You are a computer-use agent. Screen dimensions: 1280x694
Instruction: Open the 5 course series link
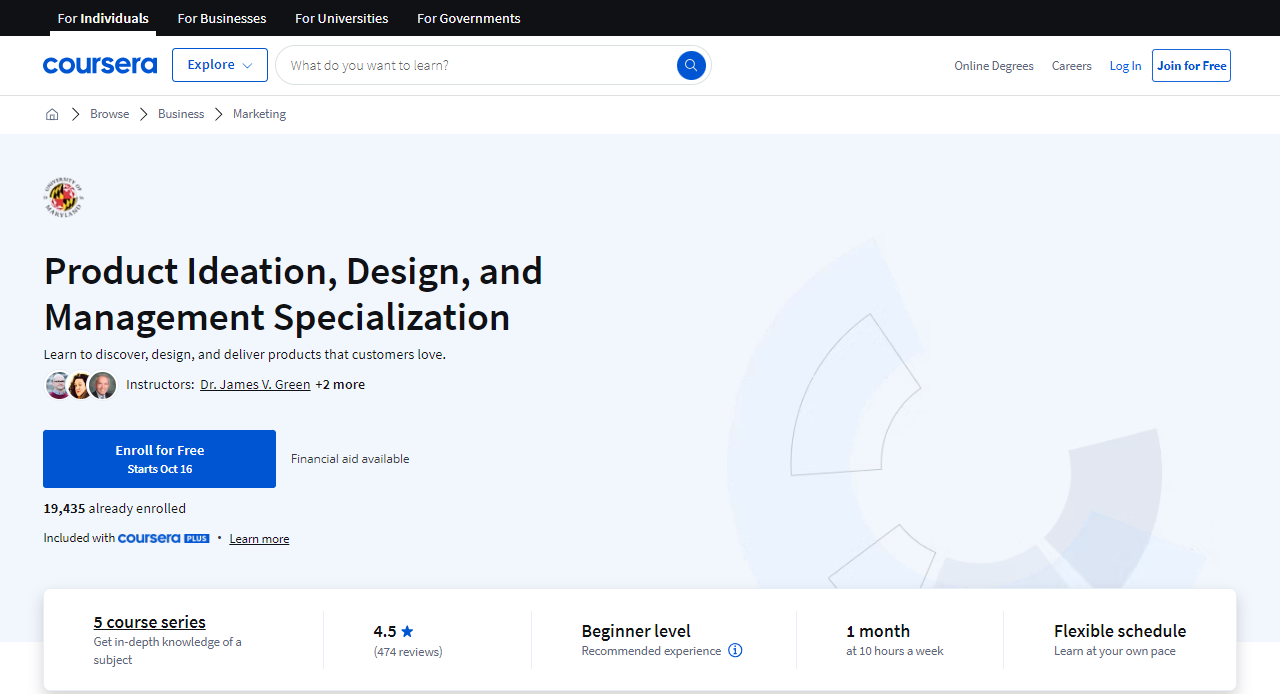150,622
